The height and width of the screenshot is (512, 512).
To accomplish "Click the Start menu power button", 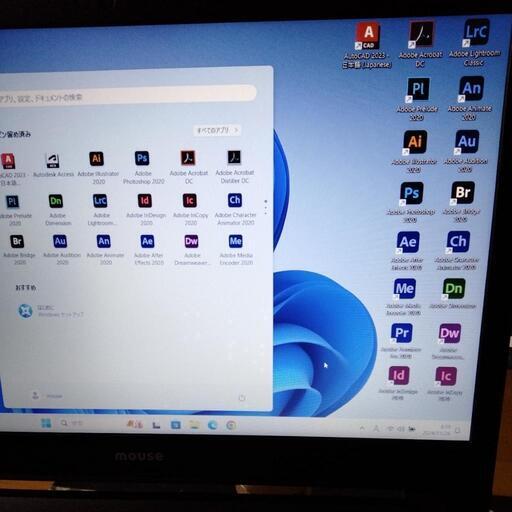I will click(242, 398).
